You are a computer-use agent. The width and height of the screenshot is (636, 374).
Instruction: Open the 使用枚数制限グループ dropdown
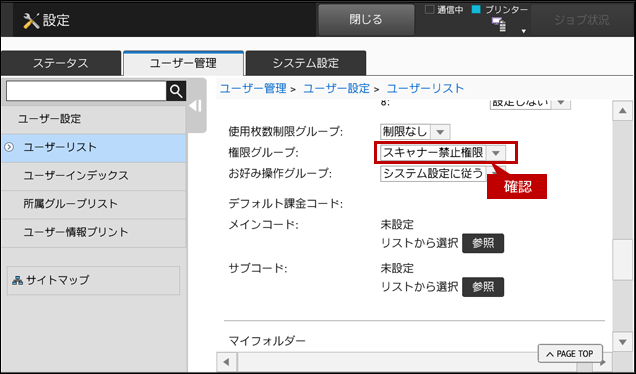click(415, 131)
